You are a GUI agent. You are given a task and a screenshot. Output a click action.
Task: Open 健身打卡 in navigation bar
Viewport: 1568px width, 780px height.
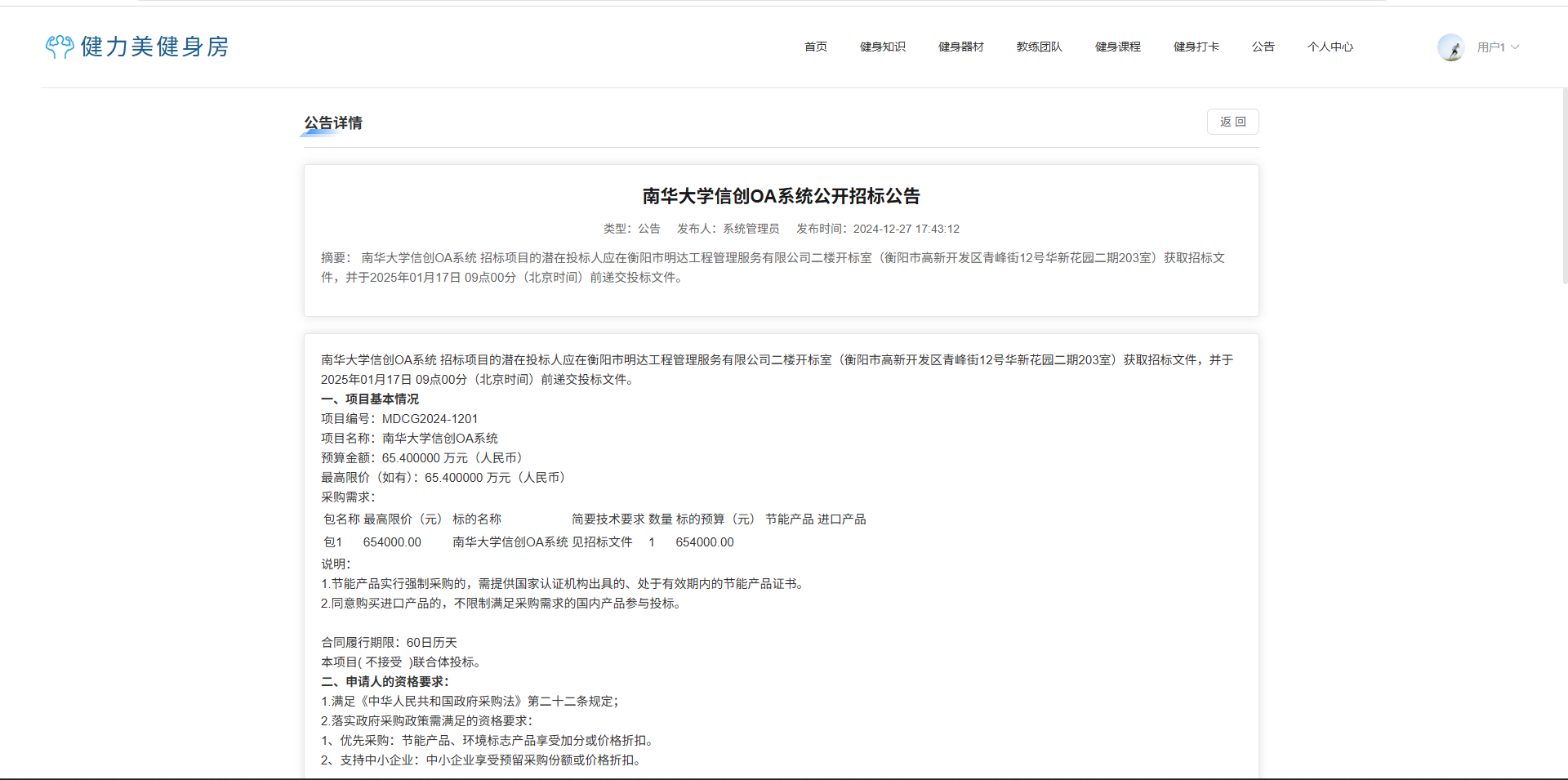(1196, 47)
